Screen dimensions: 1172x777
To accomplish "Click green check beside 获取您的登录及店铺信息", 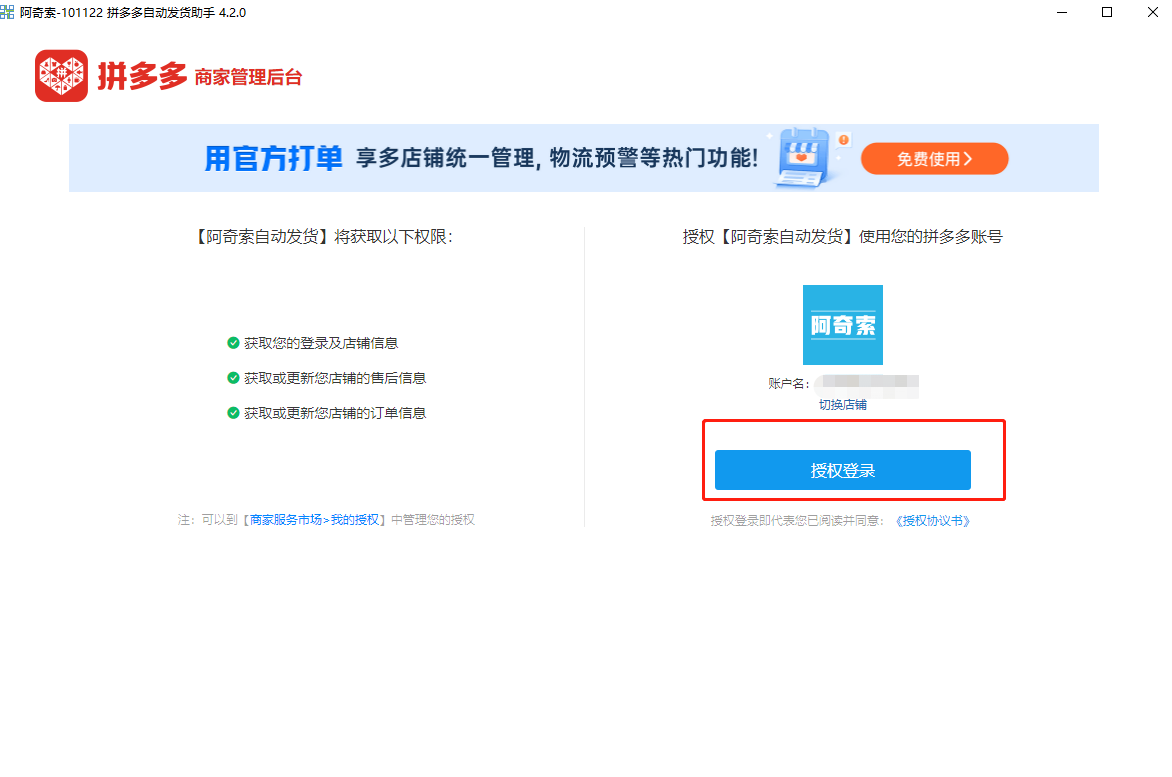I will click(232, 343).
